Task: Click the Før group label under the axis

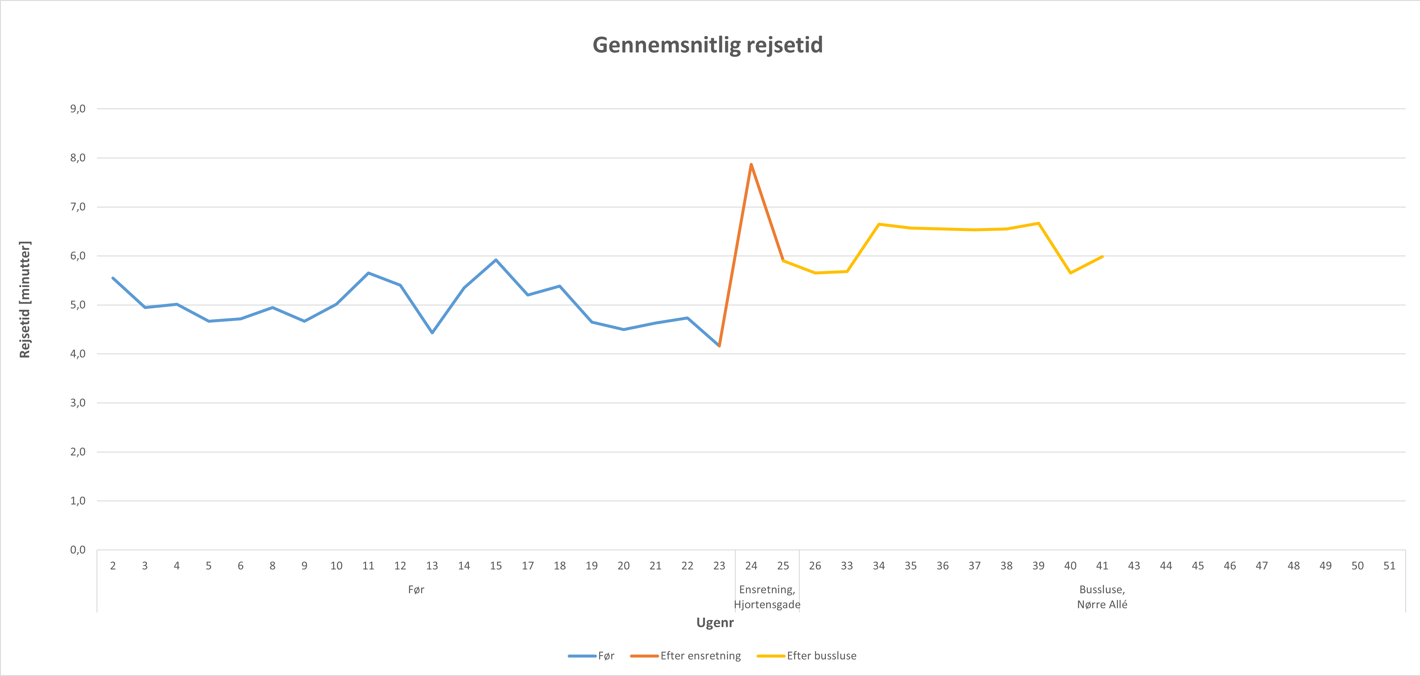Action: [x=416, y=590]
